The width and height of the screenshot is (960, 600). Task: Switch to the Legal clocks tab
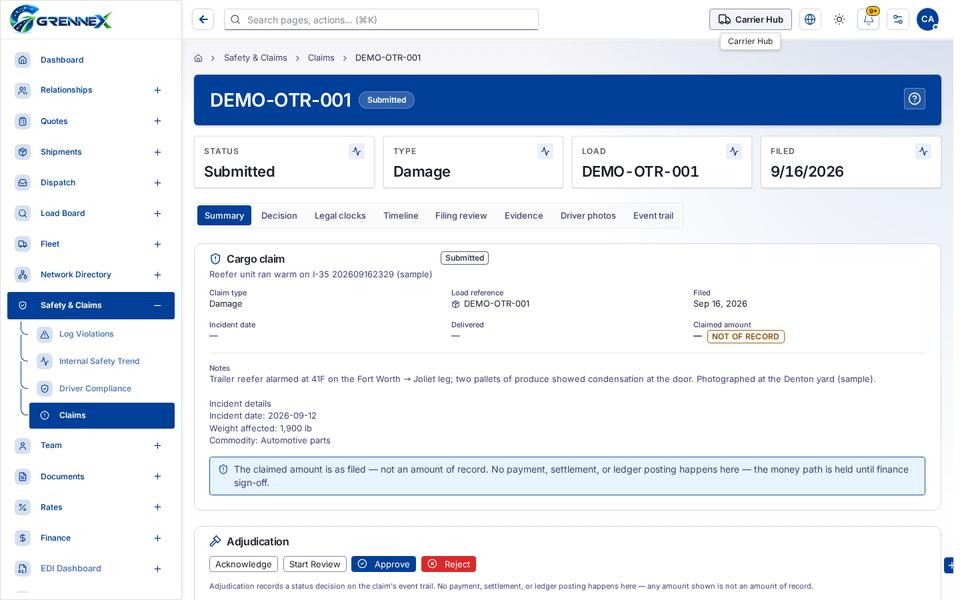(x=340, y=216)
